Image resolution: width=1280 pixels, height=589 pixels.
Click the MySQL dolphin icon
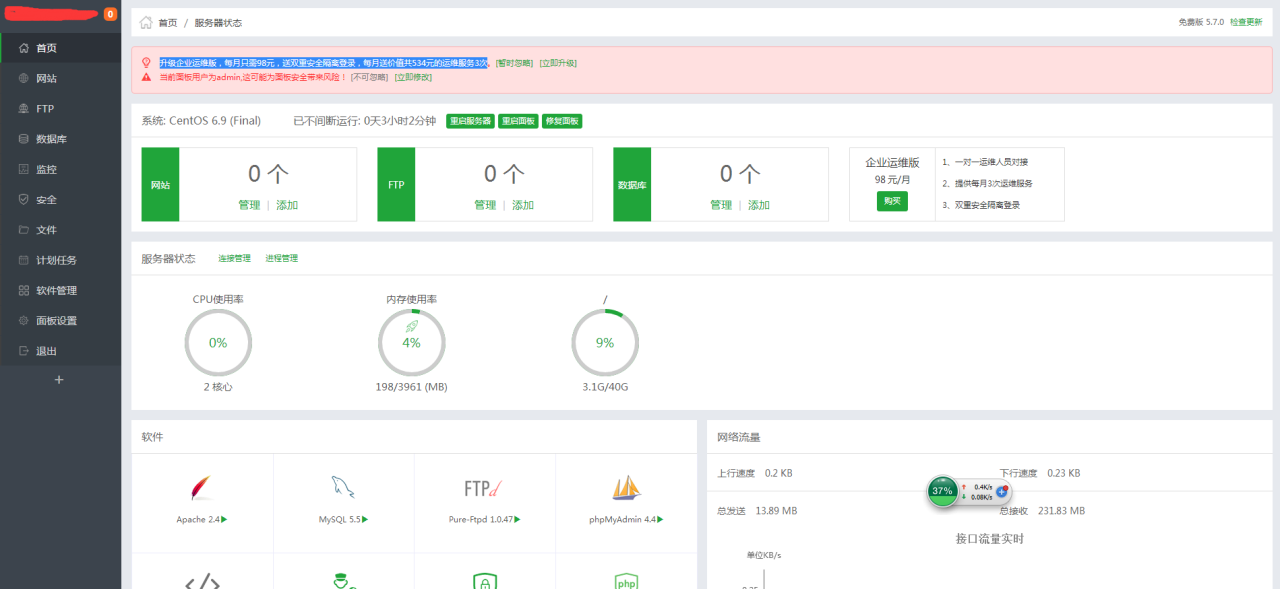[x=343, y=486]
